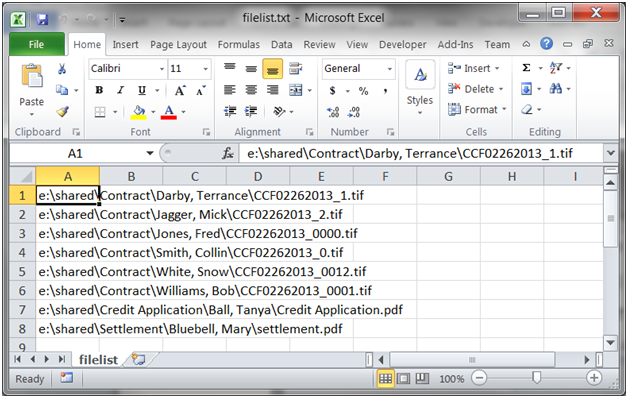
Task: Apply red Font Color
Action: pyautogui.click(x=169, y=112)
